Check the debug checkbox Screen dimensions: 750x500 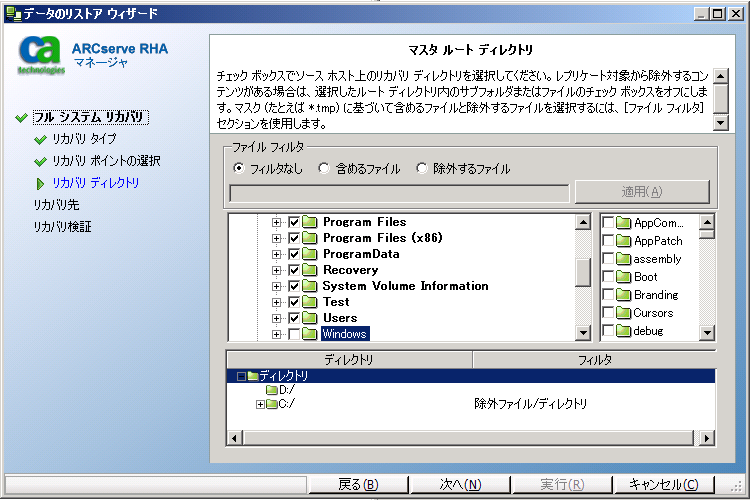[x=608, y=331]
